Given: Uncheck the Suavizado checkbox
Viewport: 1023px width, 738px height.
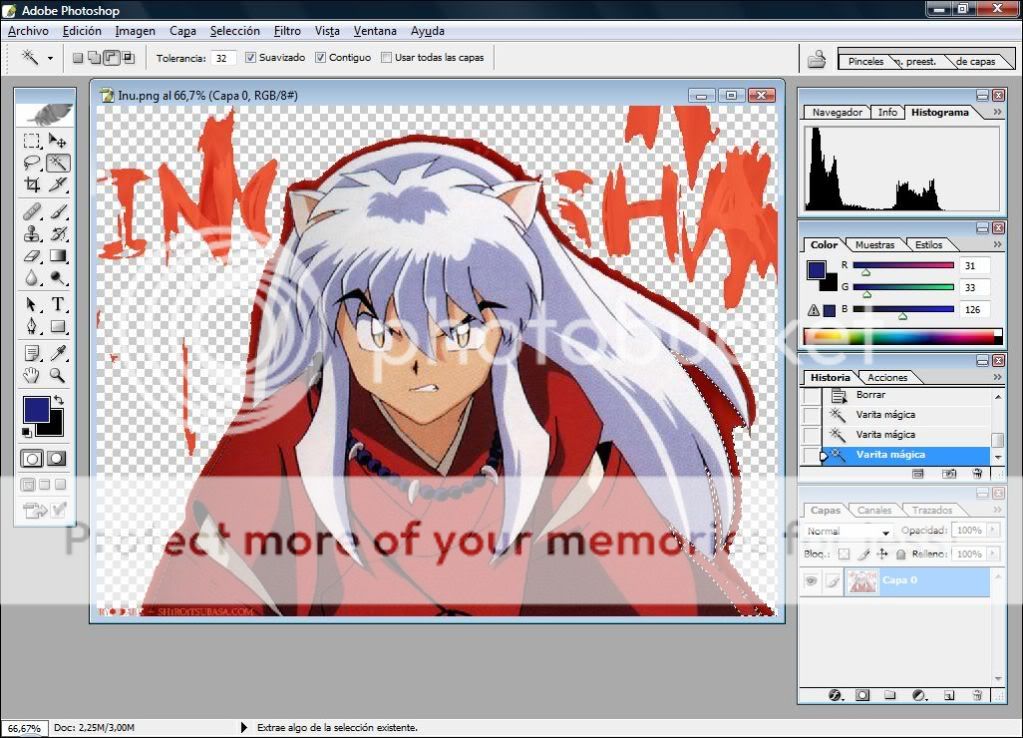Looking at the screenshot, I should (251, 58).
